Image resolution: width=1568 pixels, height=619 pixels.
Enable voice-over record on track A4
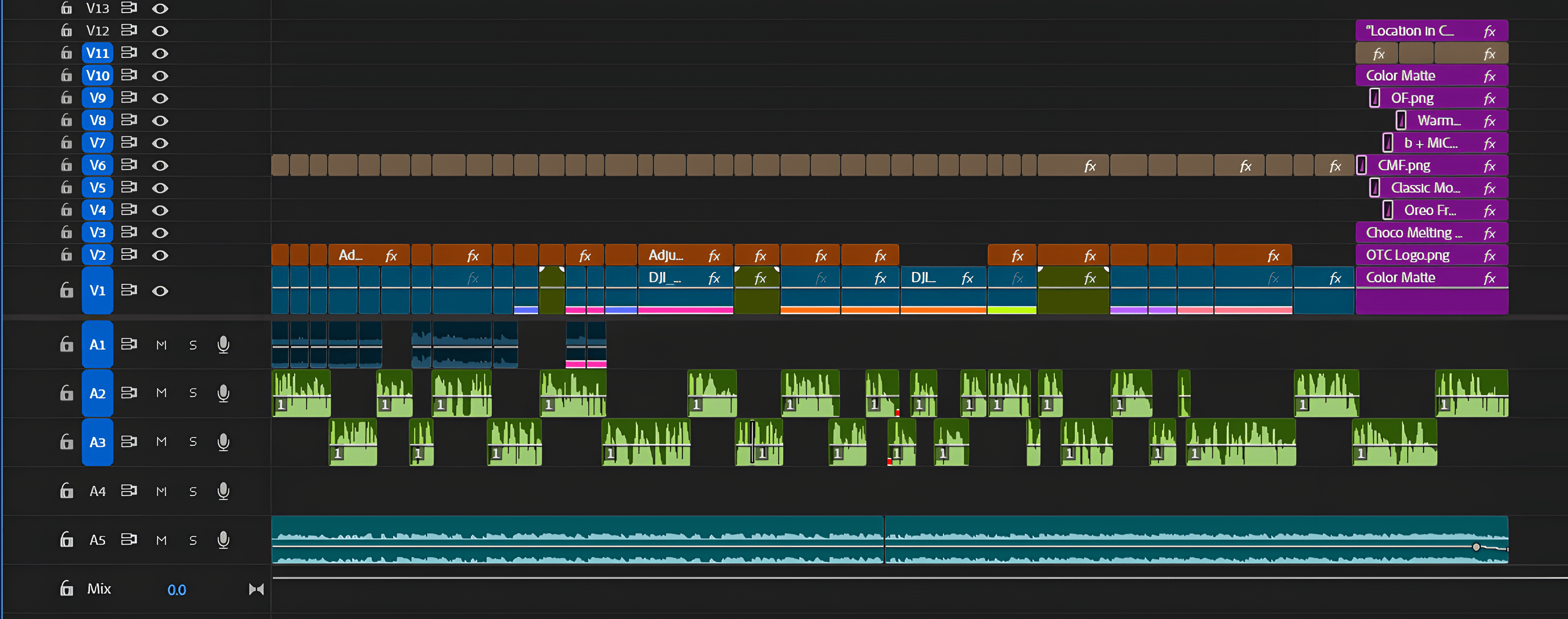pos(223,491)
